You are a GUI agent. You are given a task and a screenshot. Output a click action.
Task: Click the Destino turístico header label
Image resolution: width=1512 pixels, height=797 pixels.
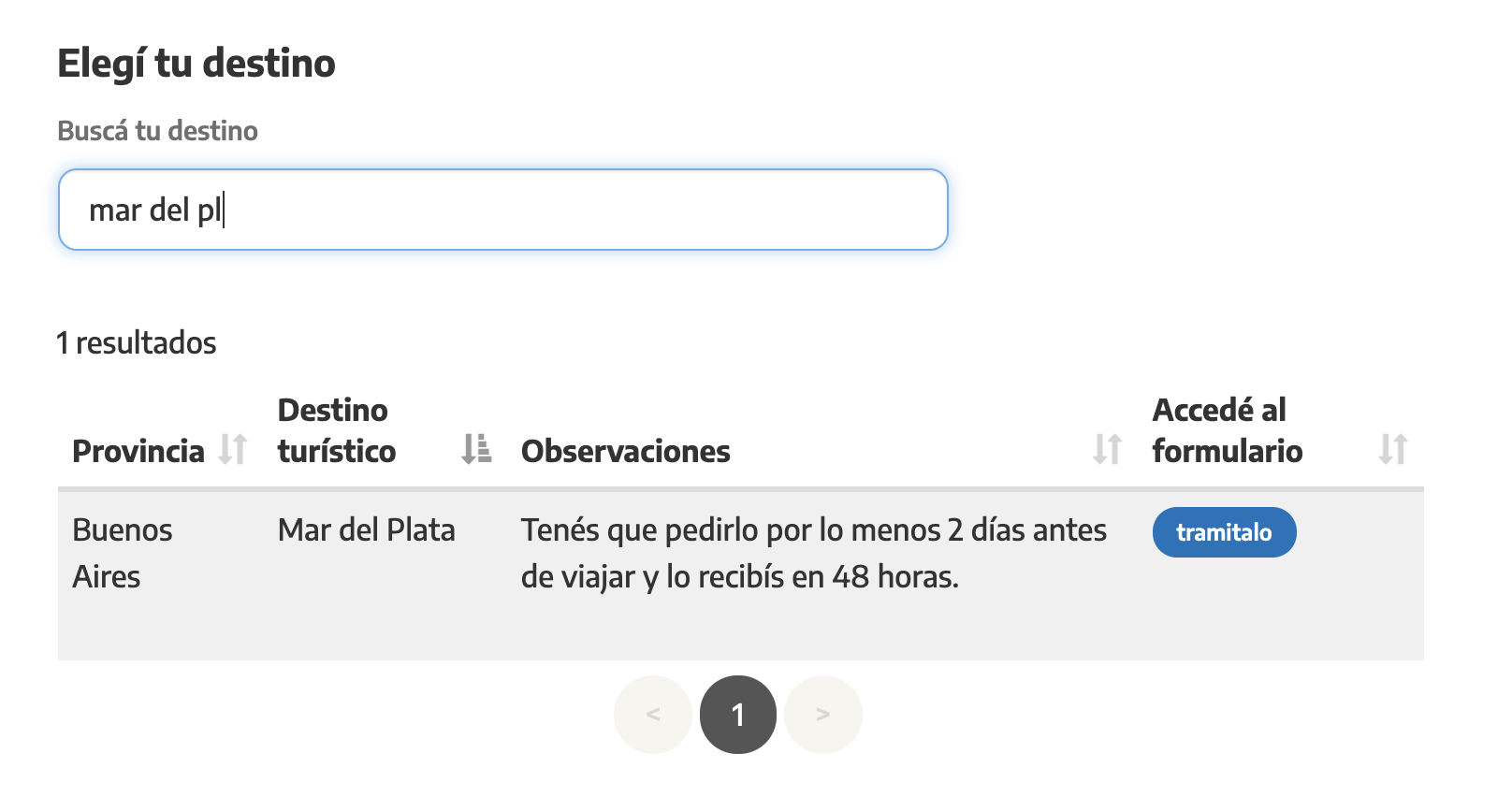point(337,430)
